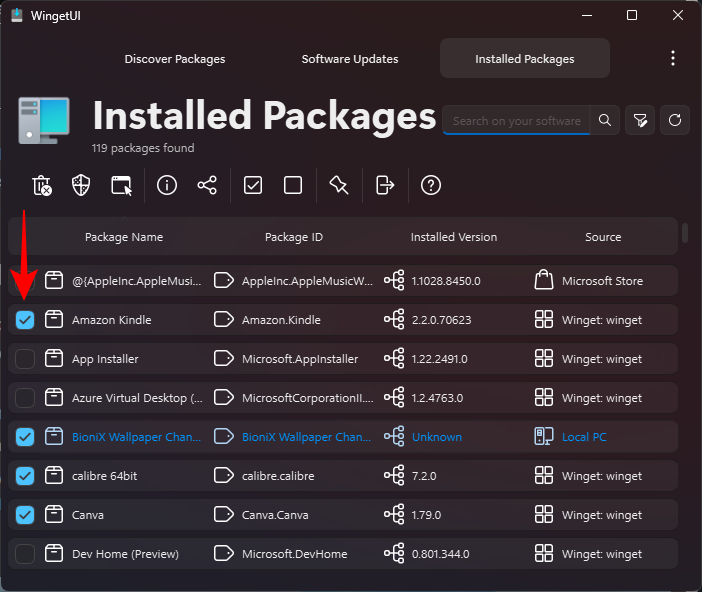Click the export packages icon

coord(385,185)
